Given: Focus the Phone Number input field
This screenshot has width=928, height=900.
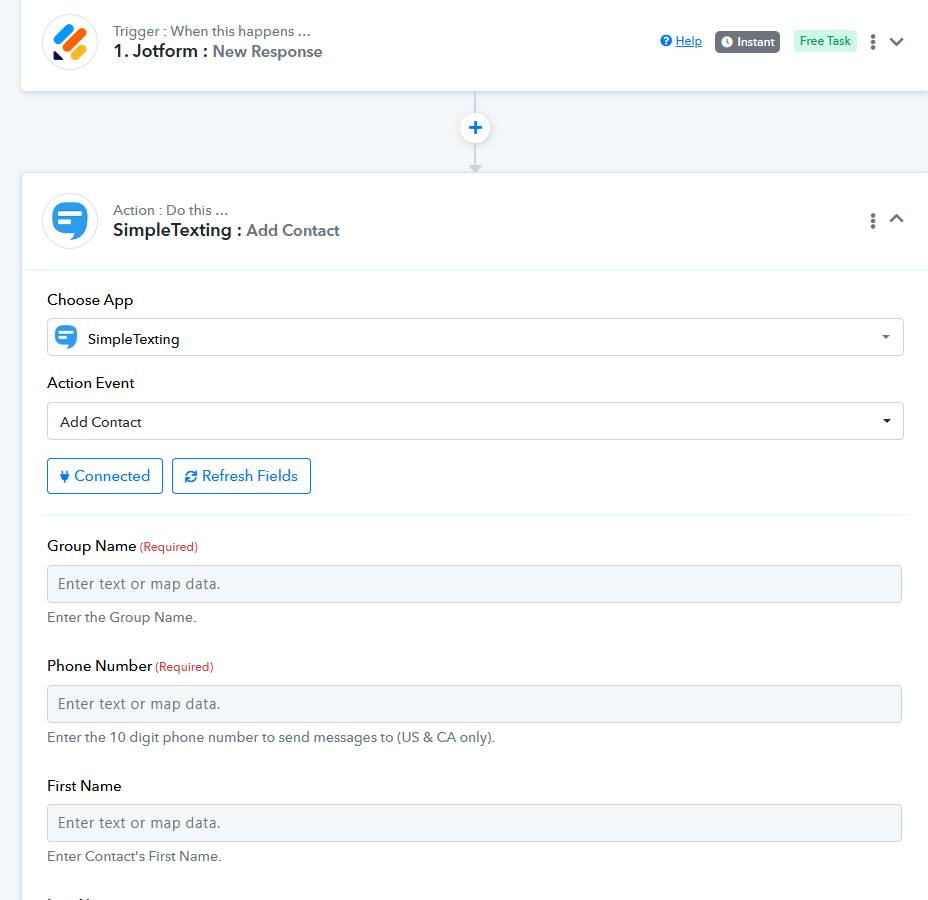Looking at the screenshot, I should [x=474, y=704].
